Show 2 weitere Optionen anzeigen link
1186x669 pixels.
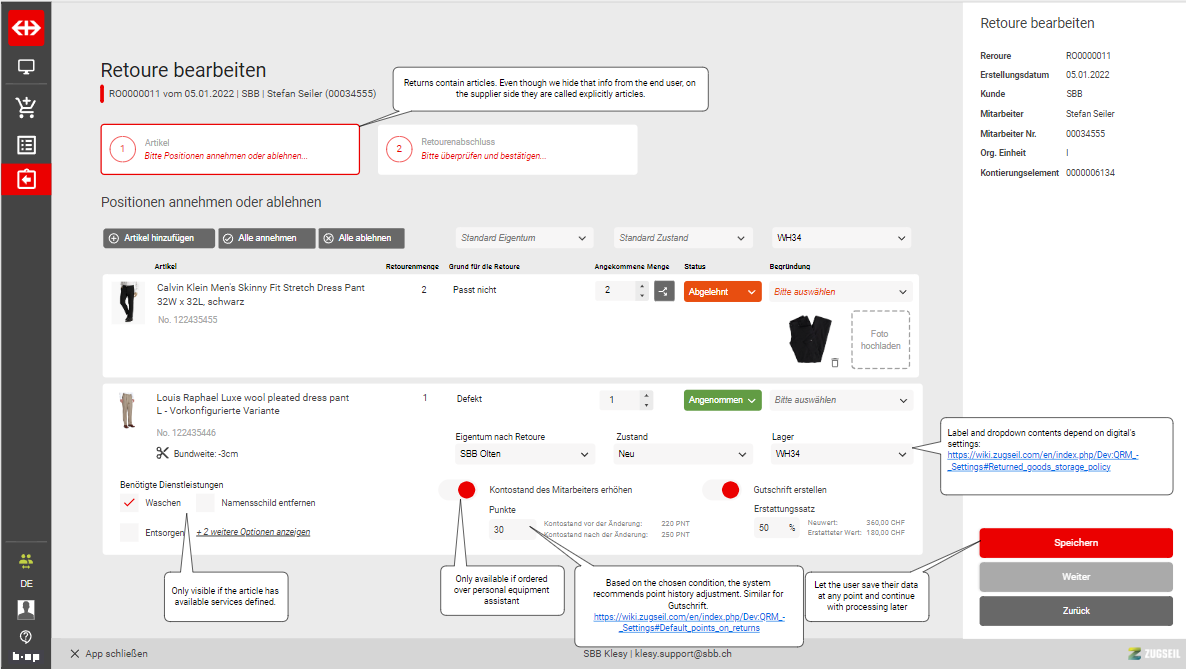point(253,532)
